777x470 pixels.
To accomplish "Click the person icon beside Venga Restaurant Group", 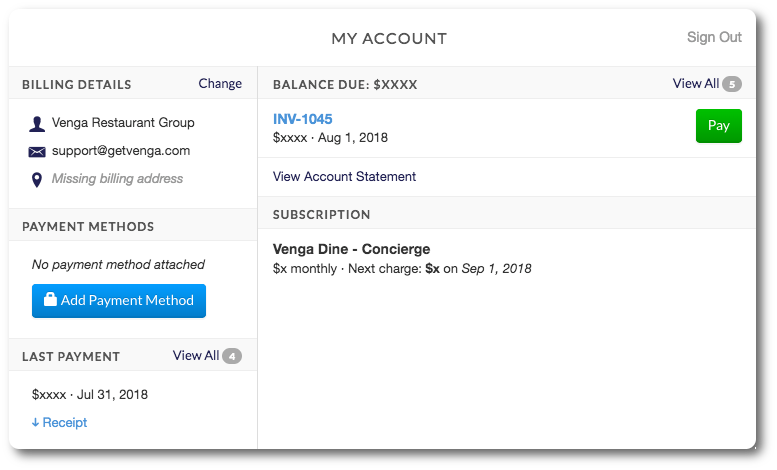I will [x=37, y=124].
